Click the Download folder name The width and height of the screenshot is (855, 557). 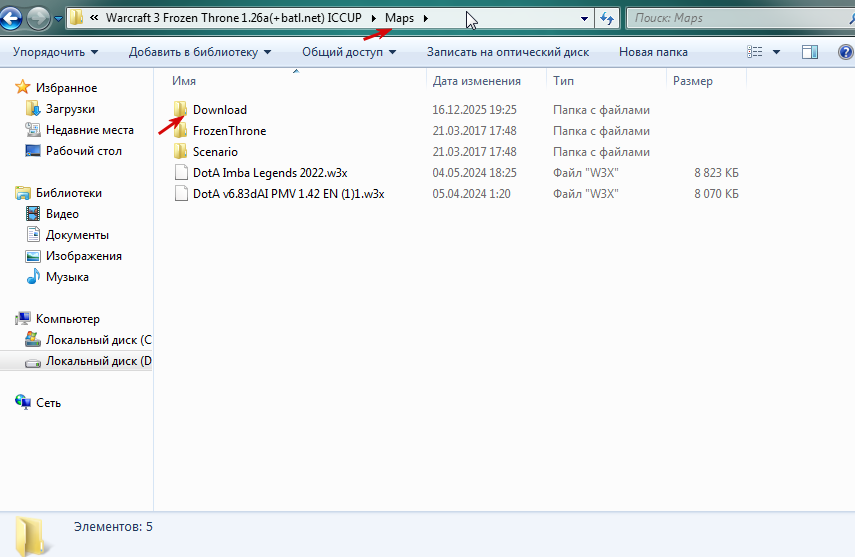(x=220, y=110)
